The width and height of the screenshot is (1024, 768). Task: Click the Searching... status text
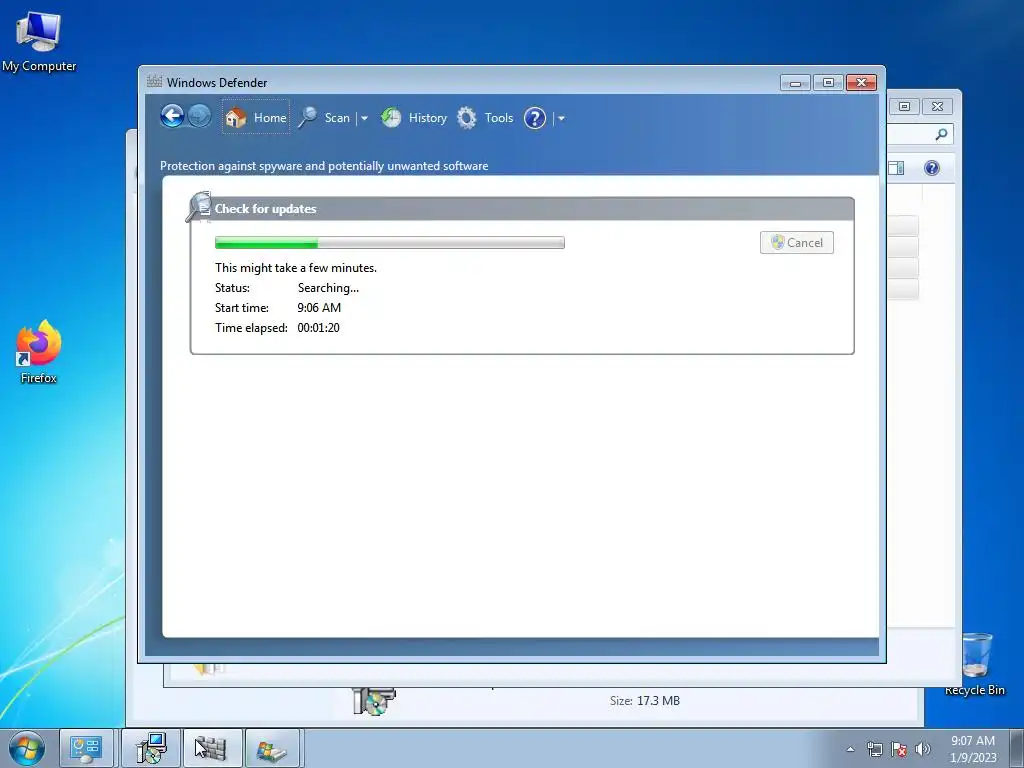coord(328,287)
